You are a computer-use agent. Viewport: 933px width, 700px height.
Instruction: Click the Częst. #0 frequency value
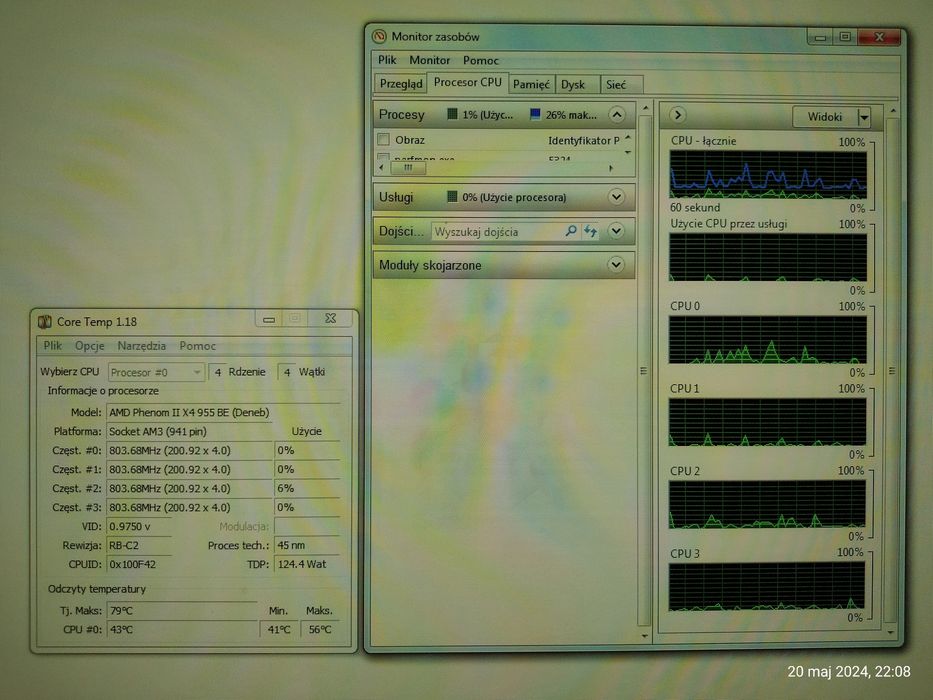click(x=189, y=450)
